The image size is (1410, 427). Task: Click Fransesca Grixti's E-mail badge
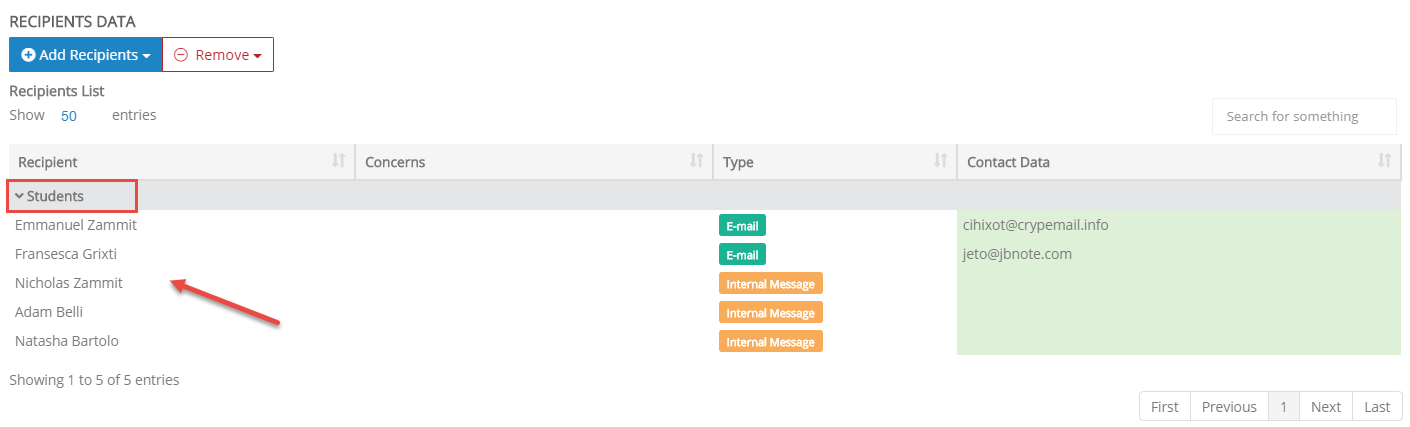(x=742, y=255)
